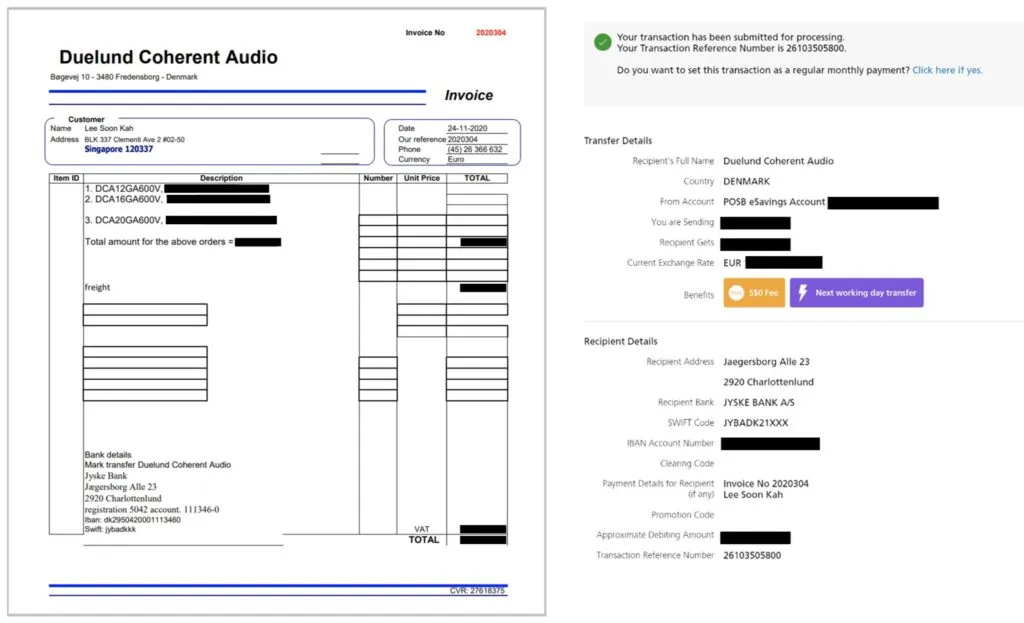Click the Next working day transfer badge
The image size is (1024, 623).
856,293
